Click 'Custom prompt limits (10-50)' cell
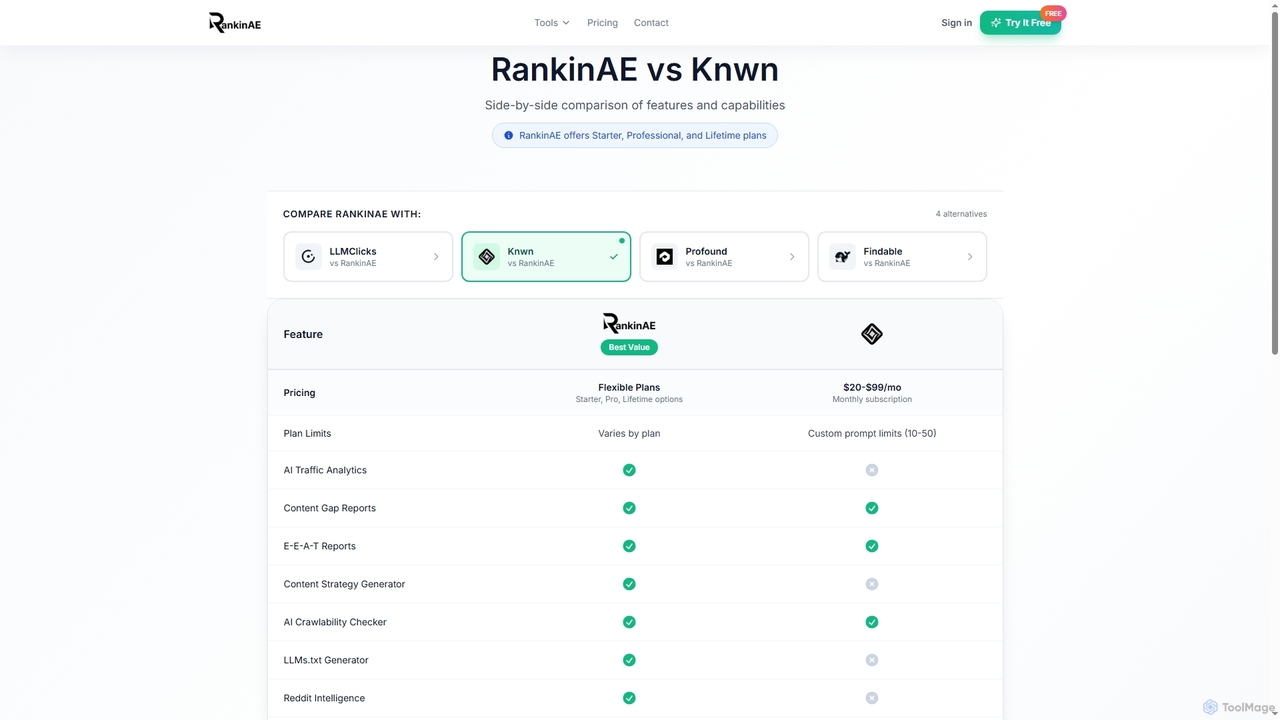This screenshot has width=1280, height=720. coord(872,434)
